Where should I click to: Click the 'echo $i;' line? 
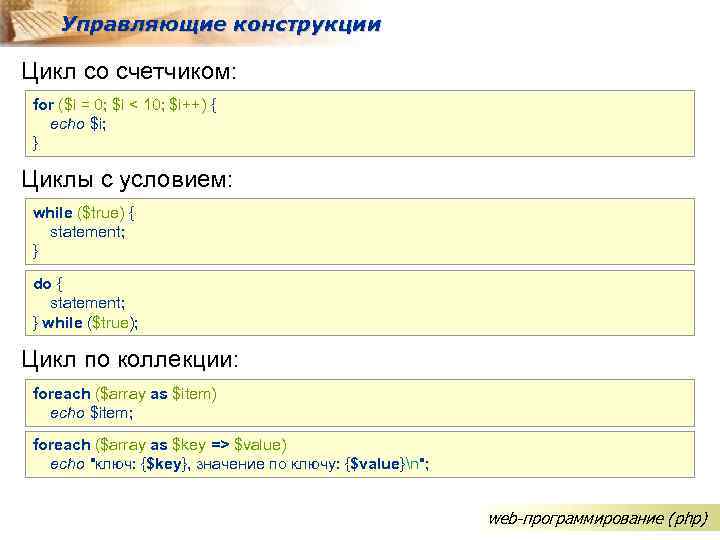click(78, 124)
